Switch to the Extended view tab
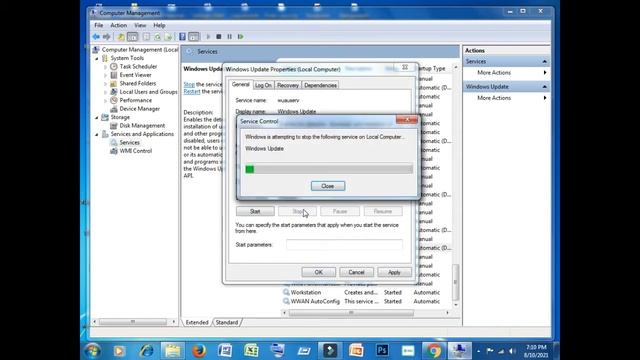 pos(197,322)
